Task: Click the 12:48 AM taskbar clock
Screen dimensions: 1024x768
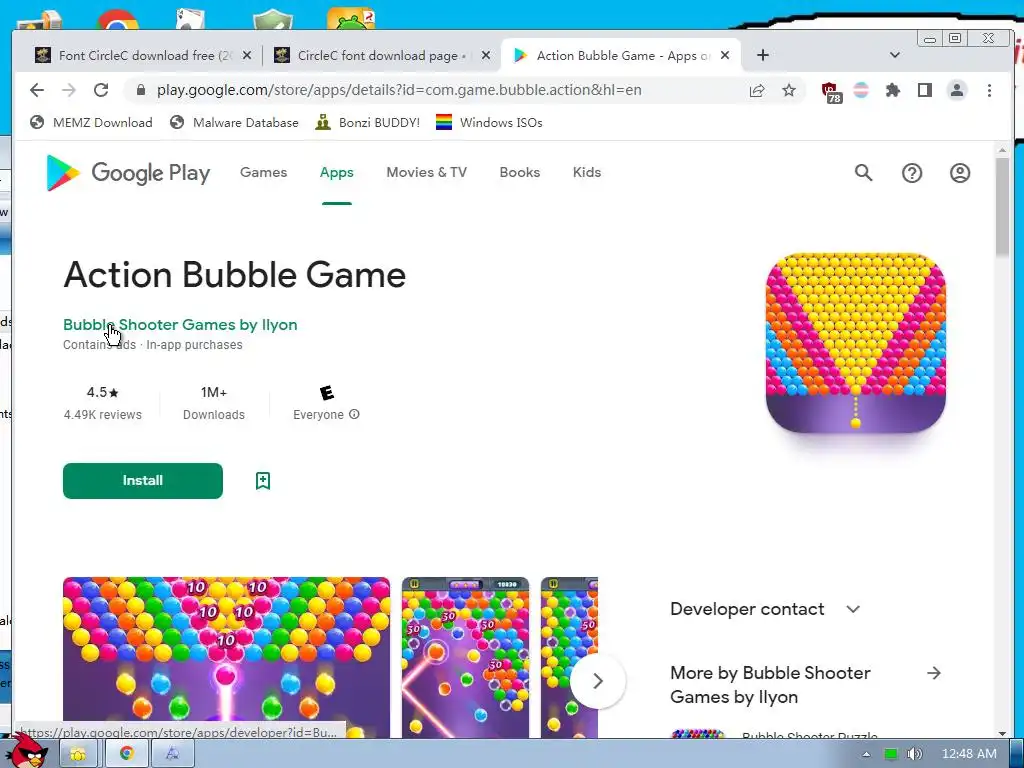Action: pyautogui.click(x=969, y=754)
